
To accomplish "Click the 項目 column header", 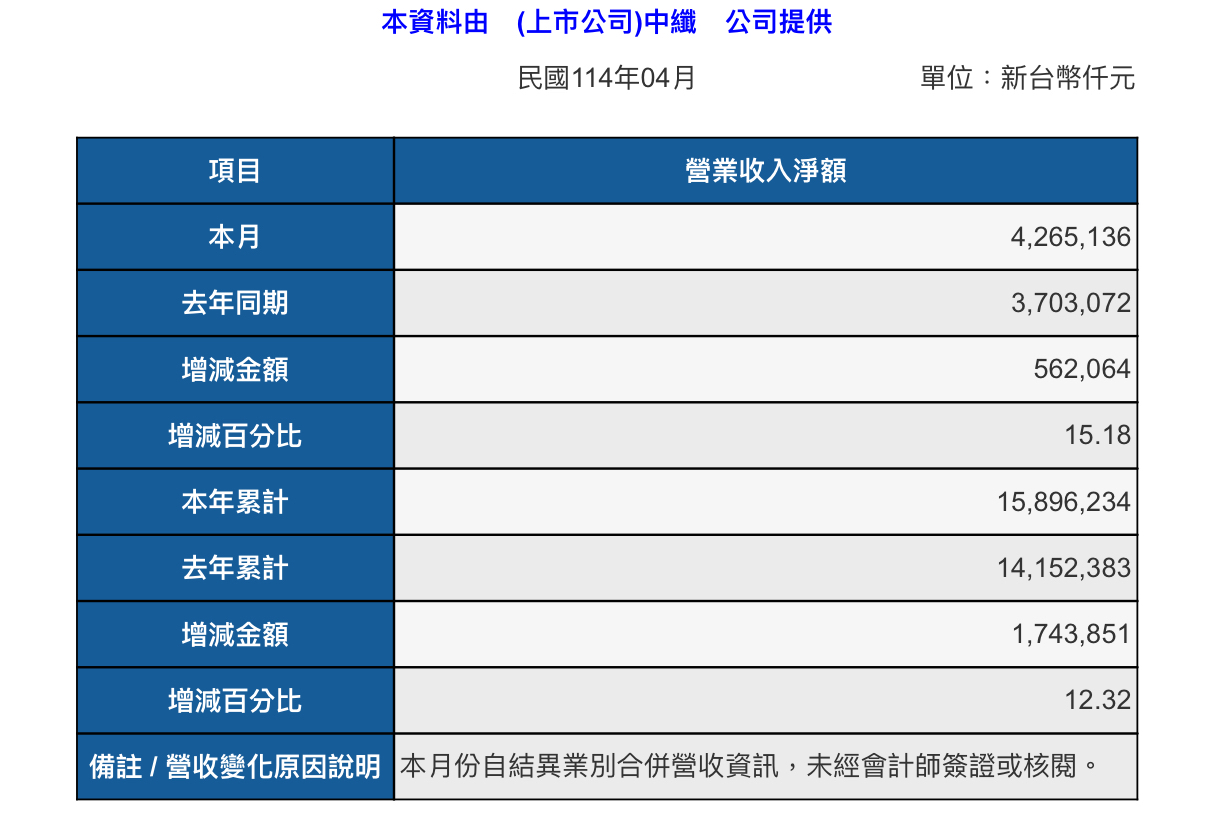I will click(x=235, y=171).
